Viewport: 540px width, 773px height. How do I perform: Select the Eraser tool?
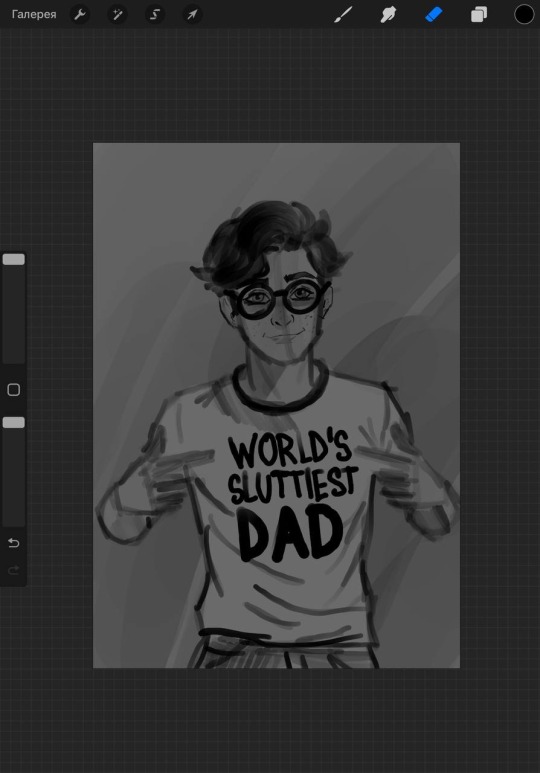(433, 14)
